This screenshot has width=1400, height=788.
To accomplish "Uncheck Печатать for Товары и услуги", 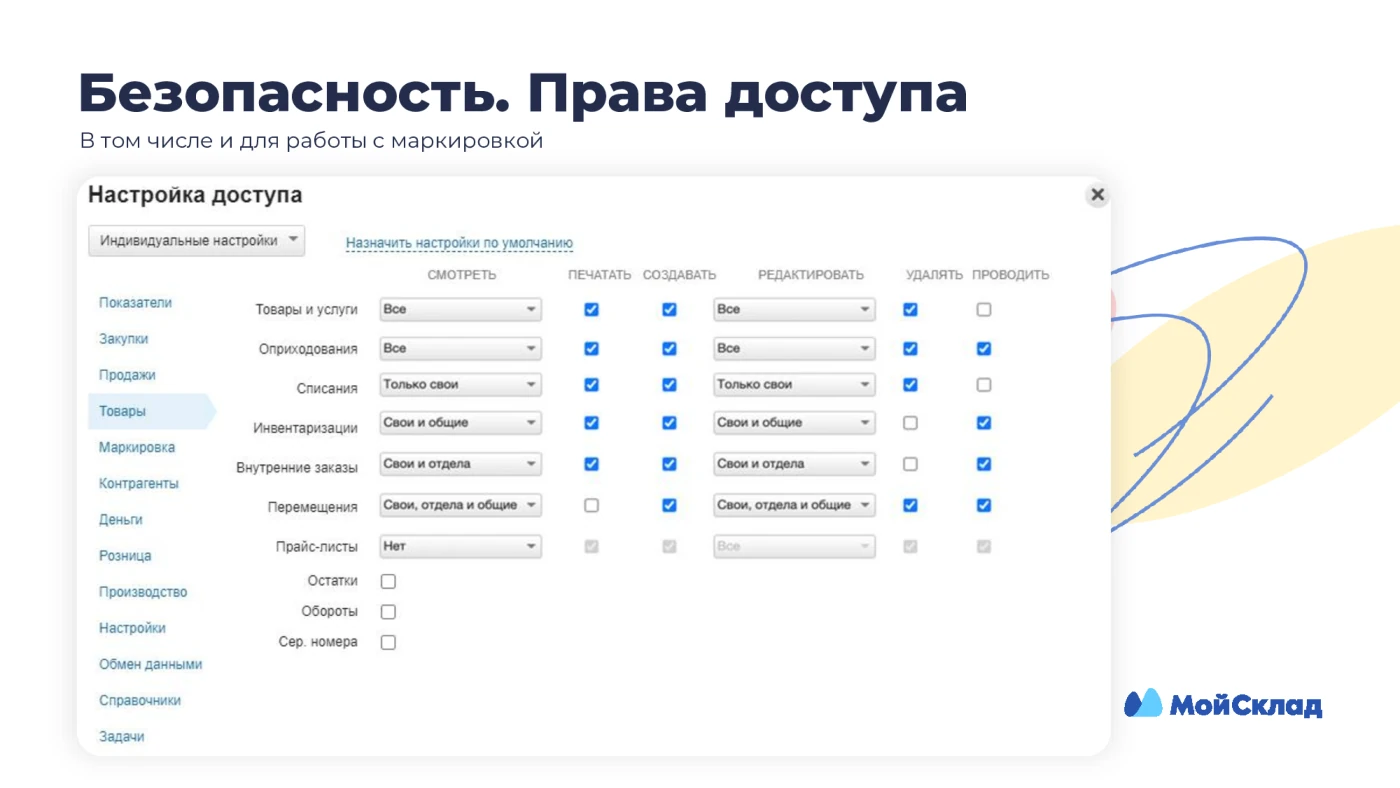I will [591, 310].
